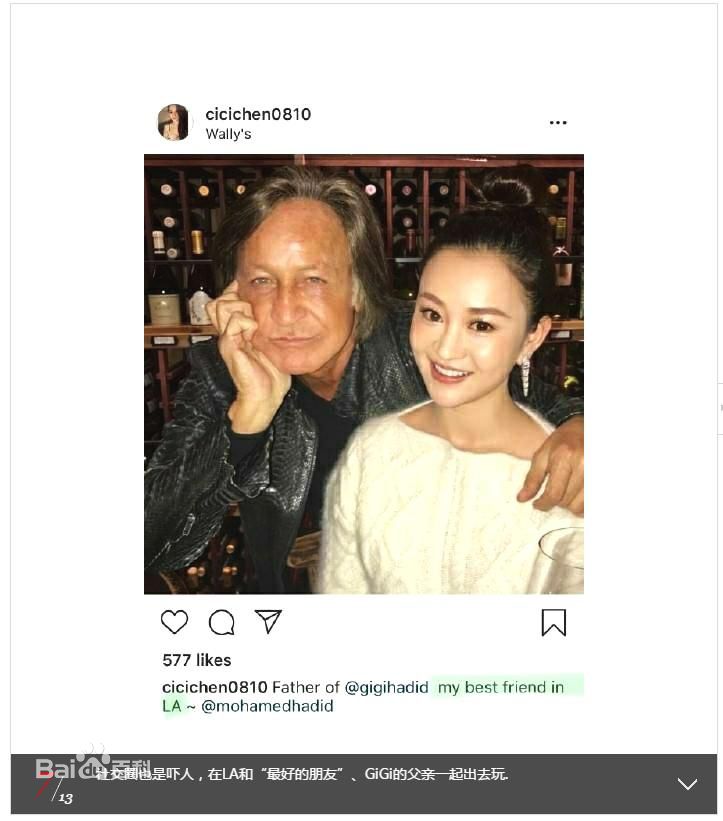Open the three-dot more options menu

pyautogui.click(x=558, y=123)
